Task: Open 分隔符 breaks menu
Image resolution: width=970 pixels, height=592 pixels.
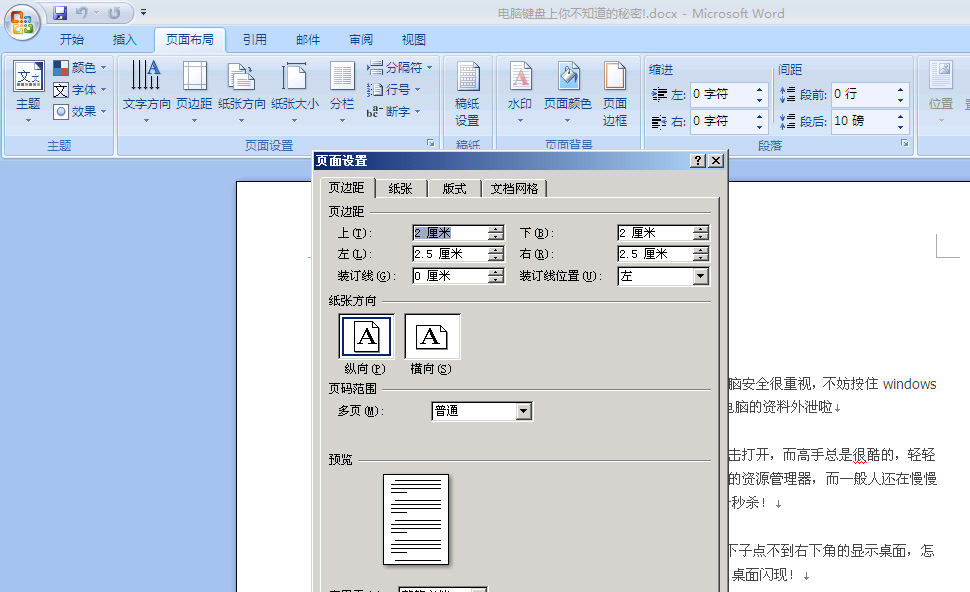Action: click(x=400, y=67)
